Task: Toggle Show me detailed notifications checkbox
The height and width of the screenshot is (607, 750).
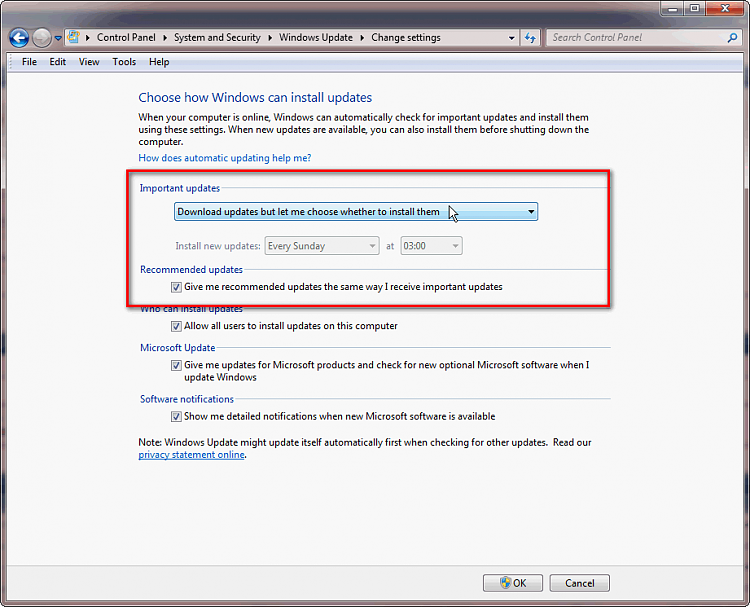Action: point(176,417)
